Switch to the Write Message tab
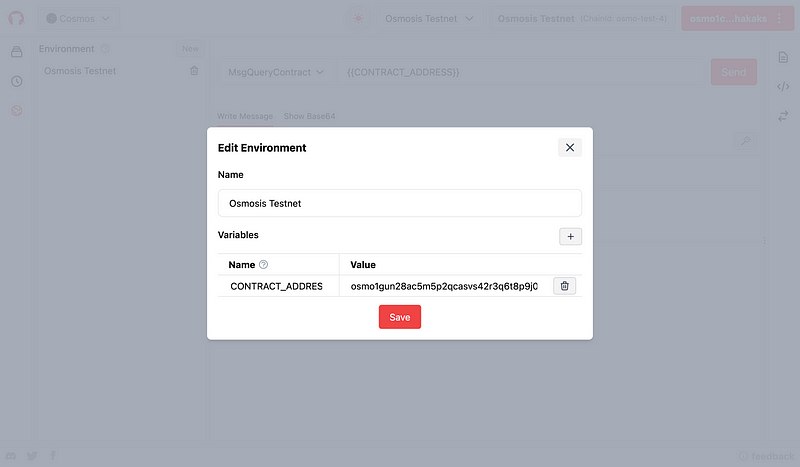Screen dimensions: 800x467 click(x=245, y=116)
